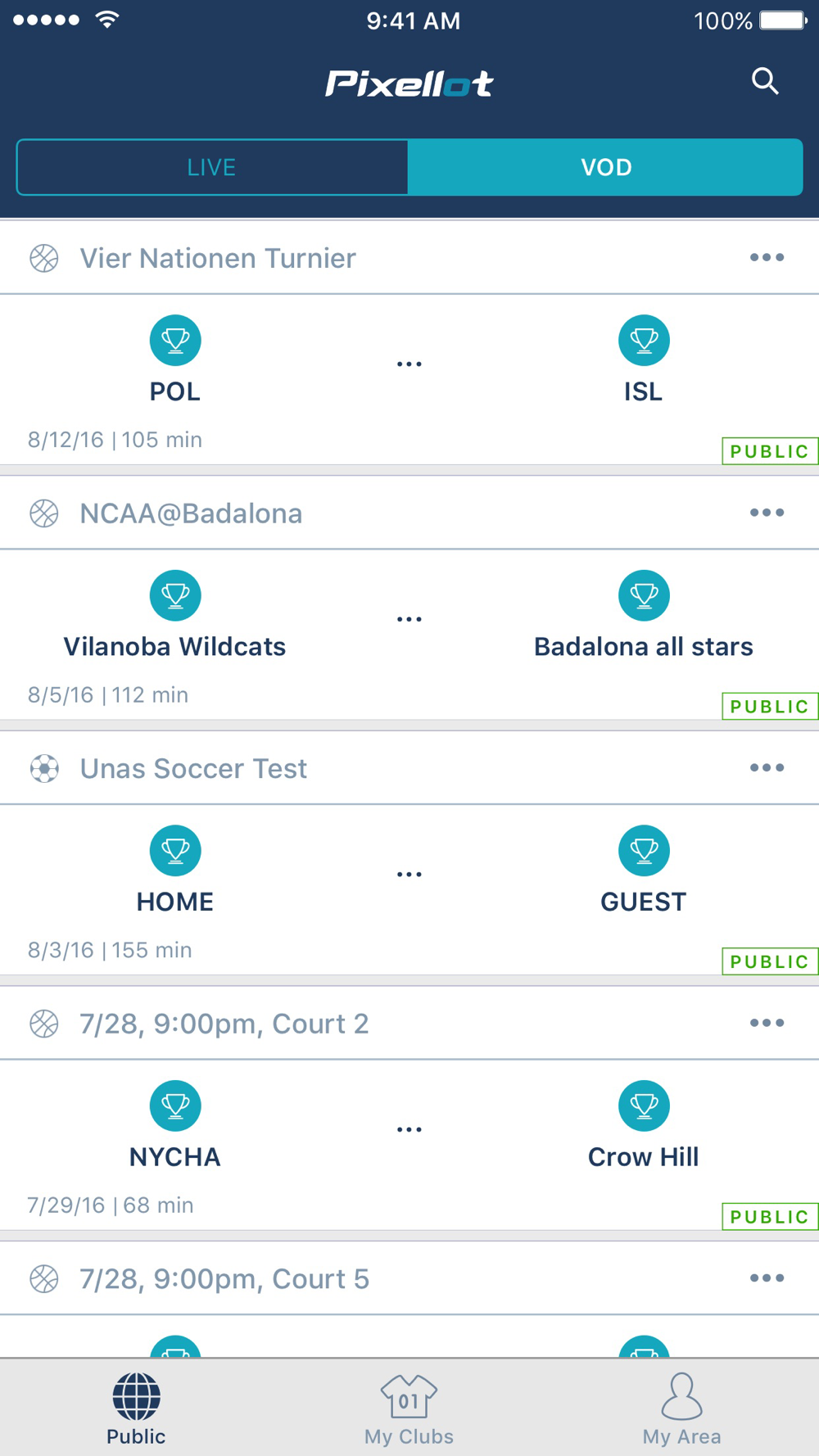Screen dimensions: 819x1456
Task: Go to the My Clubs tab
Action: 409,1409
